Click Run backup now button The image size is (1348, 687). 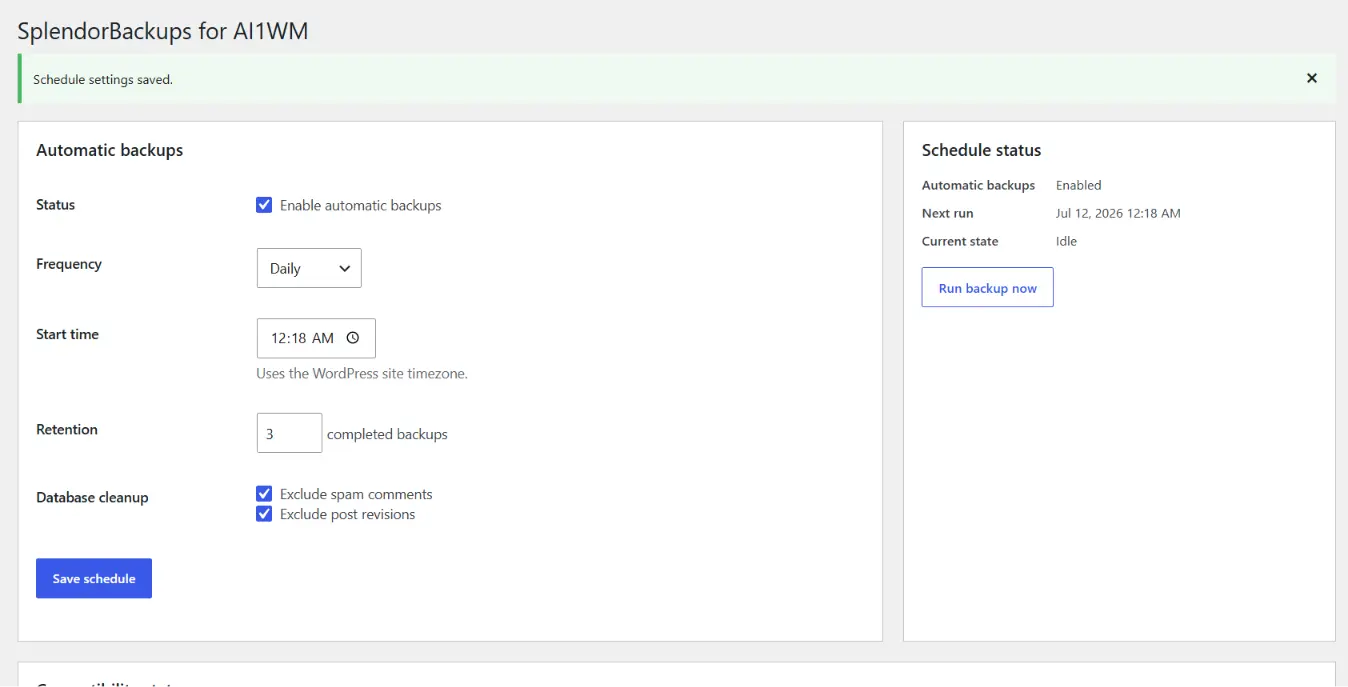pyautogui.click(x=987, y=287)
